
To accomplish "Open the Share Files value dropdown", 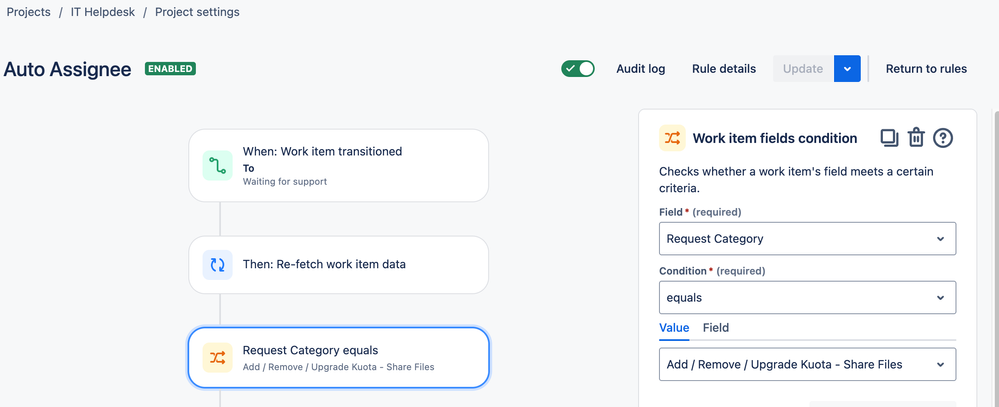I will click(x=807, y=364).
